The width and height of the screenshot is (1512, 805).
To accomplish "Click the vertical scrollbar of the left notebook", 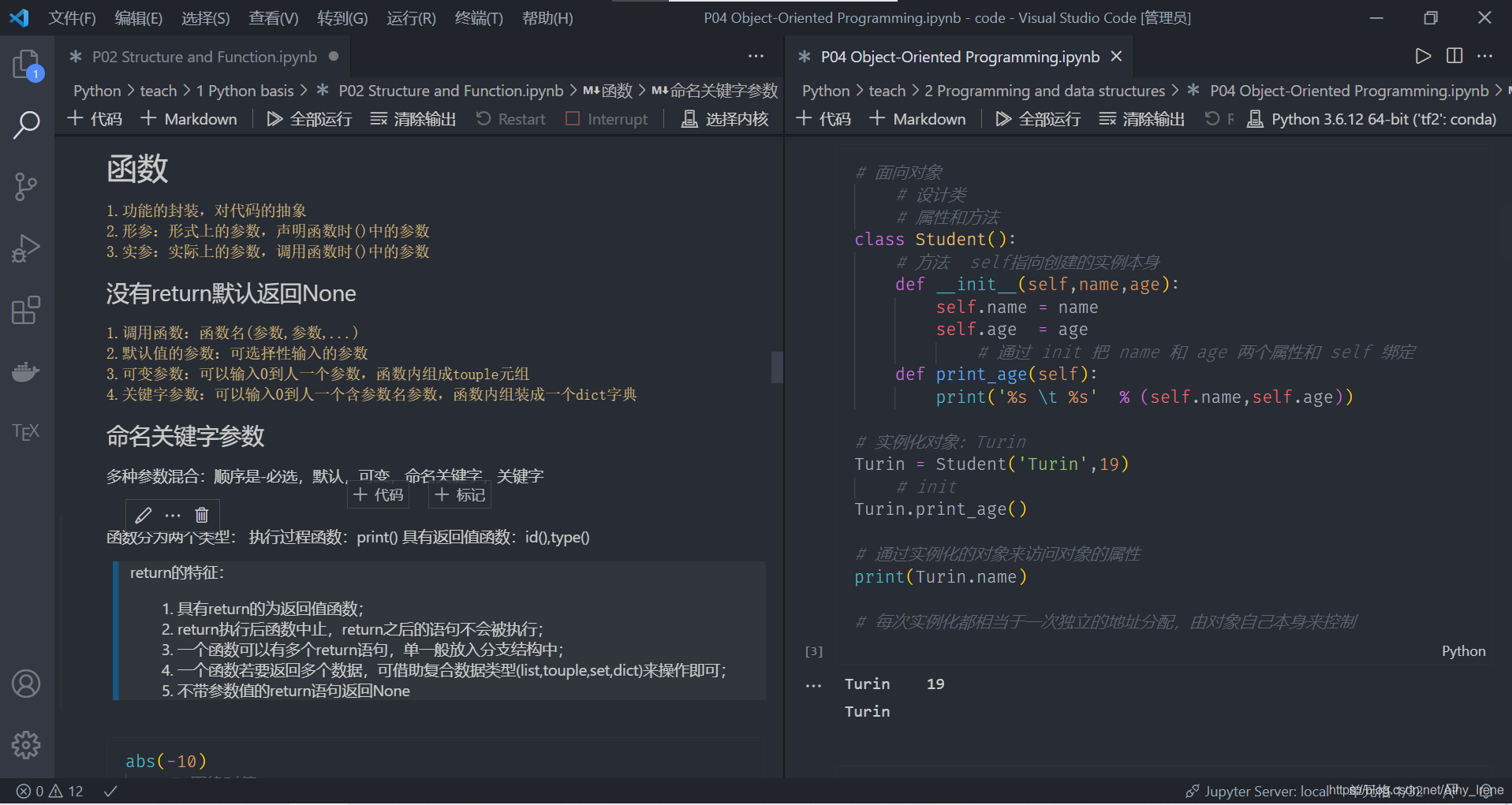I will click(x=776, y=367).
